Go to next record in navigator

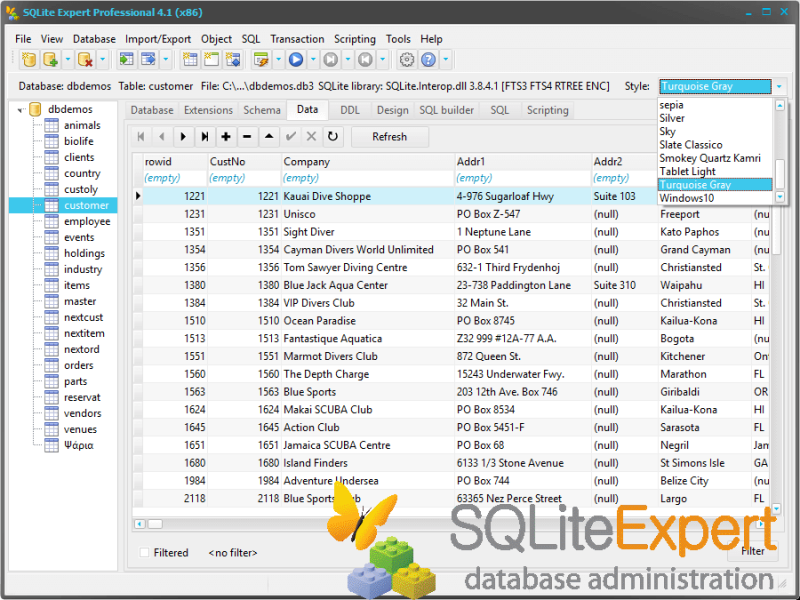click(184, 137)
